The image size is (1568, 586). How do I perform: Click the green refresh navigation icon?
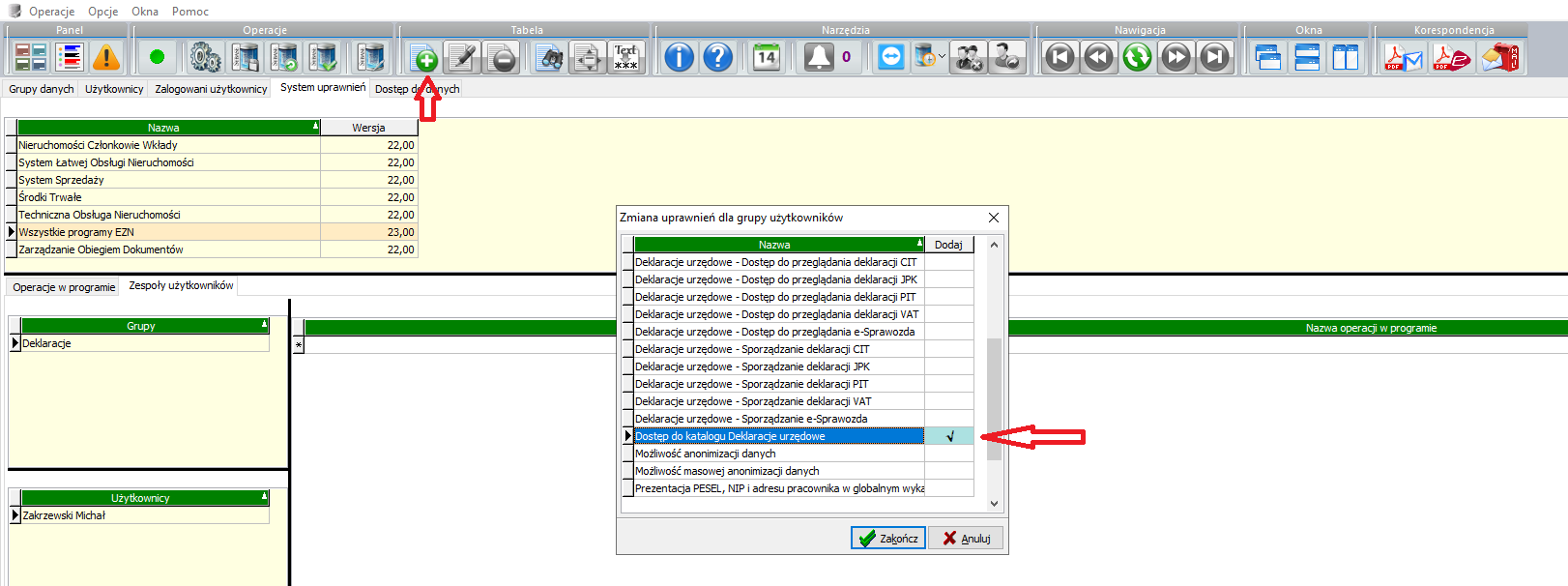tap(1137, 58)
